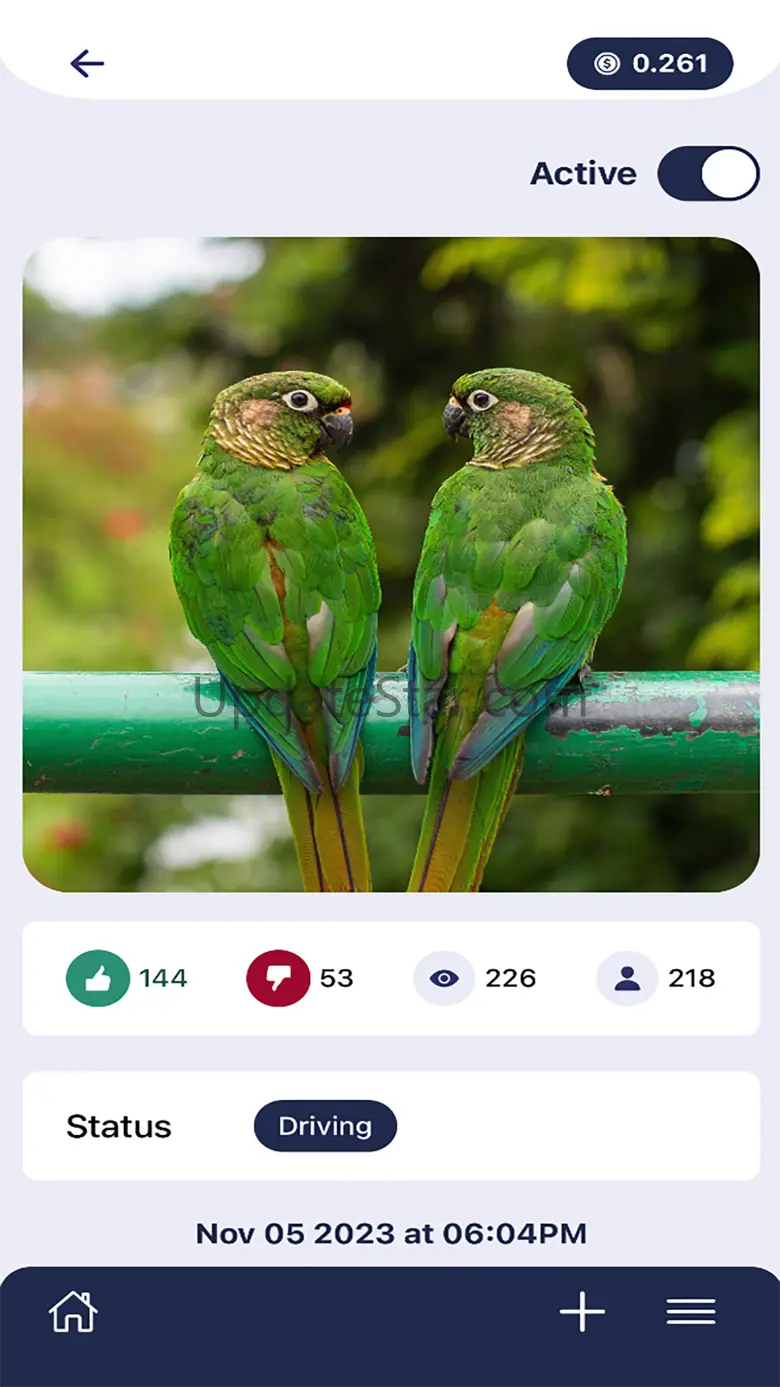Click the eye views icon

[444, 978]
